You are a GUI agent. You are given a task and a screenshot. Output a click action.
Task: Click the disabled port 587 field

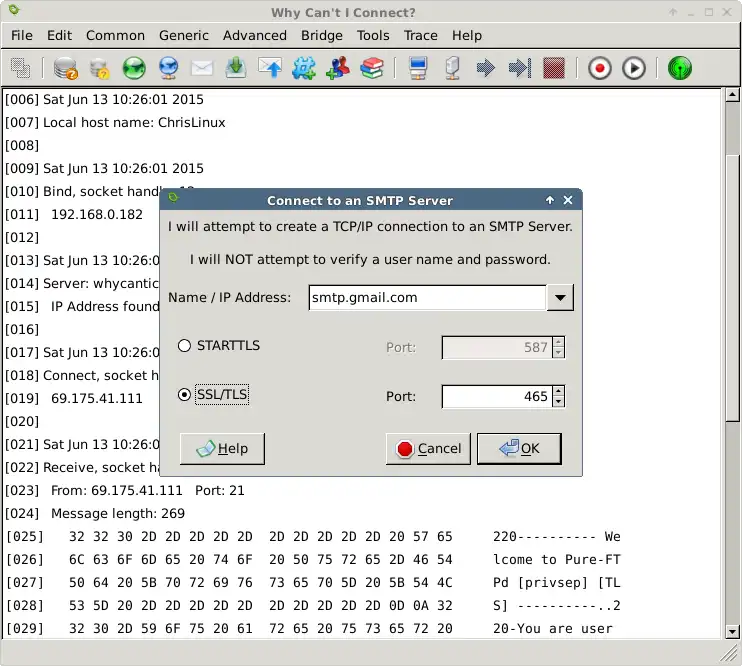[497, 347]
